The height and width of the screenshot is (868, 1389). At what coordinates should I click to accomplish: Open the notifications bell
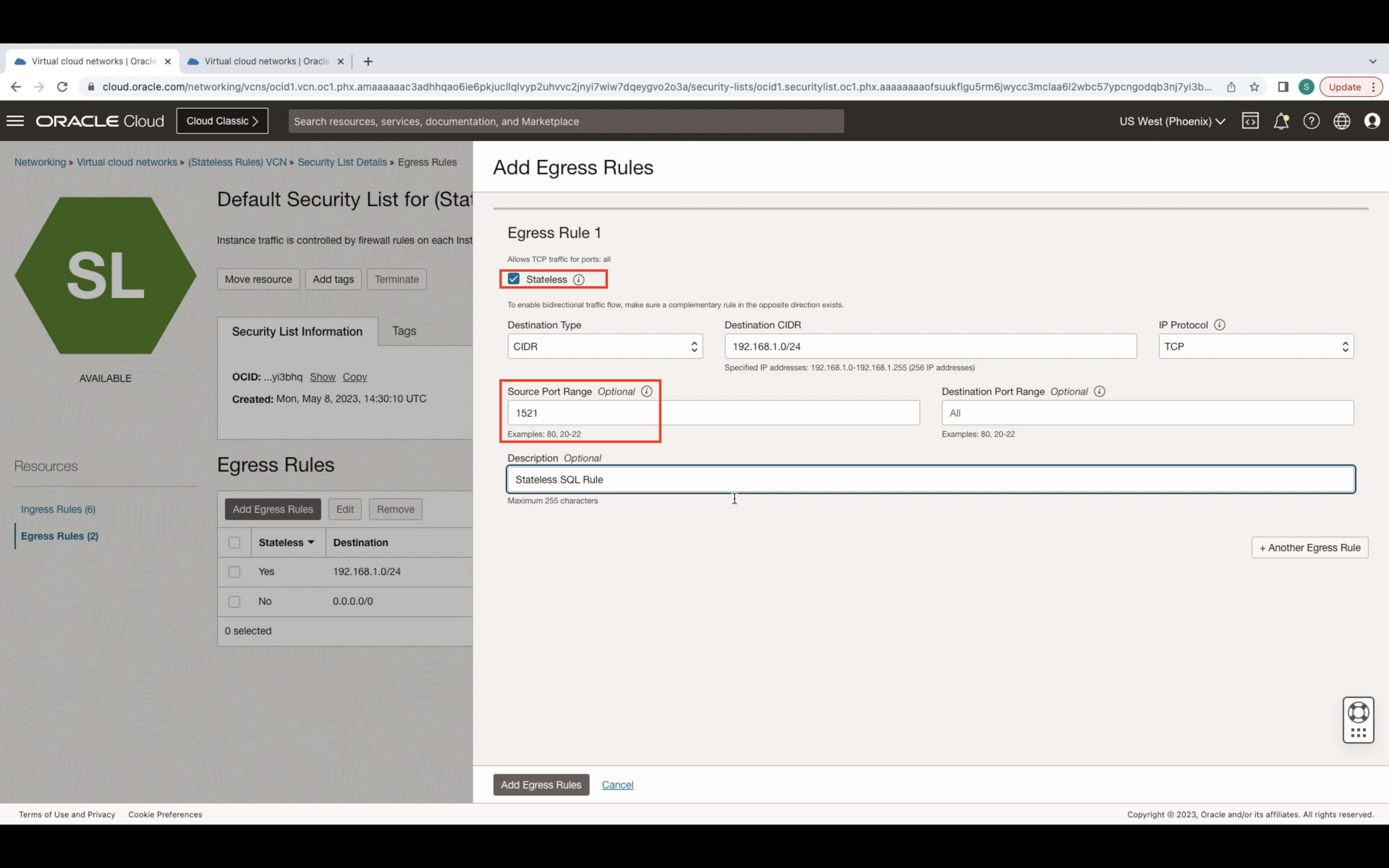[x=1281, y=121]
